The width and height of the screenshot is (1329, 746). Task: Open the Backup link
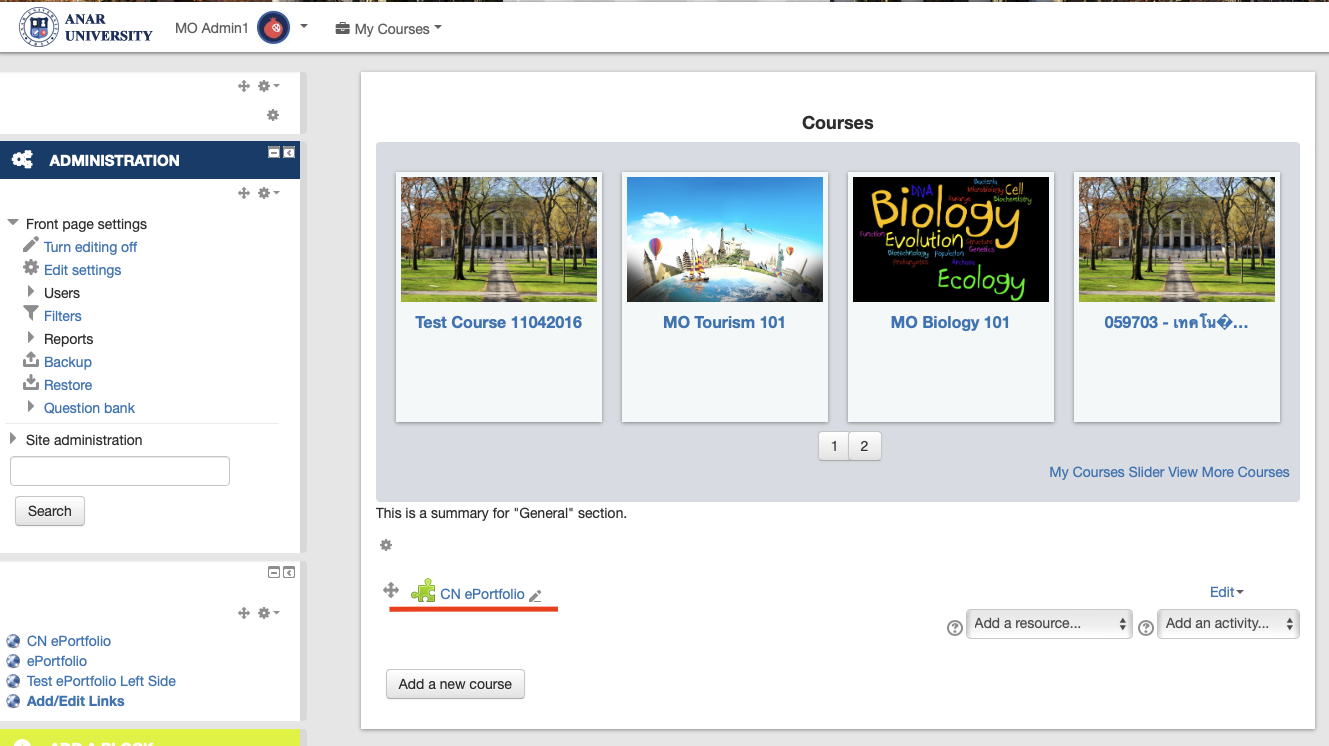point(67,362)
